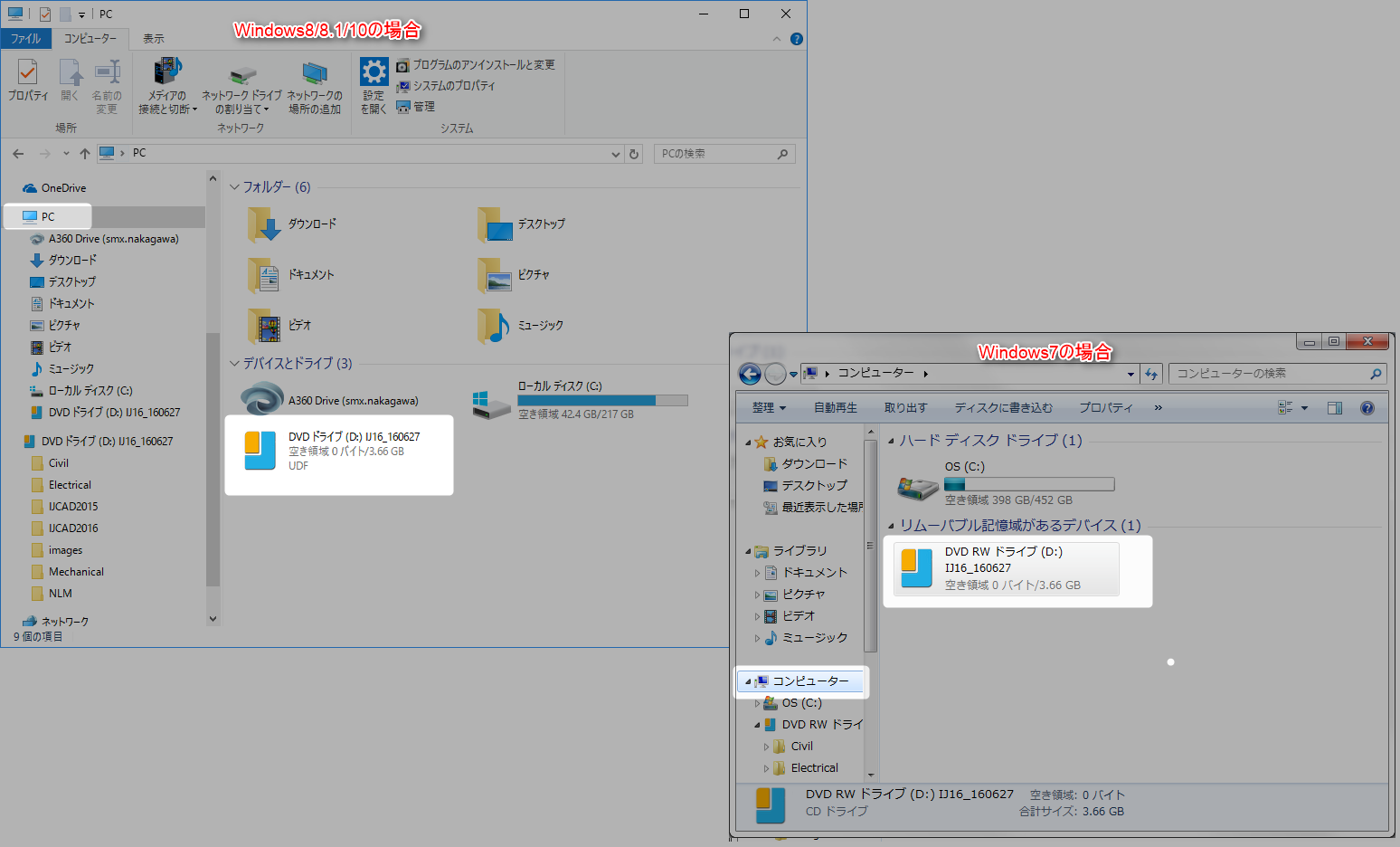Viewport: 1400px width, 847px height.
Task: Click the Windows 7 Back button
Action: click(750, 374)
